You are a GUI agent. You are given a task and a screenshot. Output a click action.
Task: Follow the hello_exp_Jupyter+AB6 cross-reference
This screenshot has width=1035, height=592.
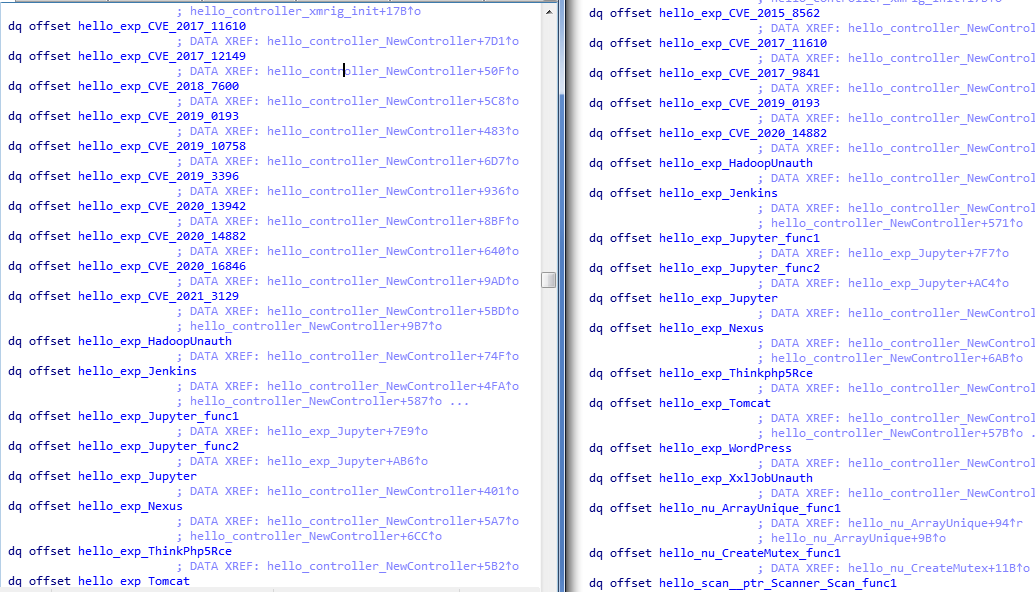[347, 461]
